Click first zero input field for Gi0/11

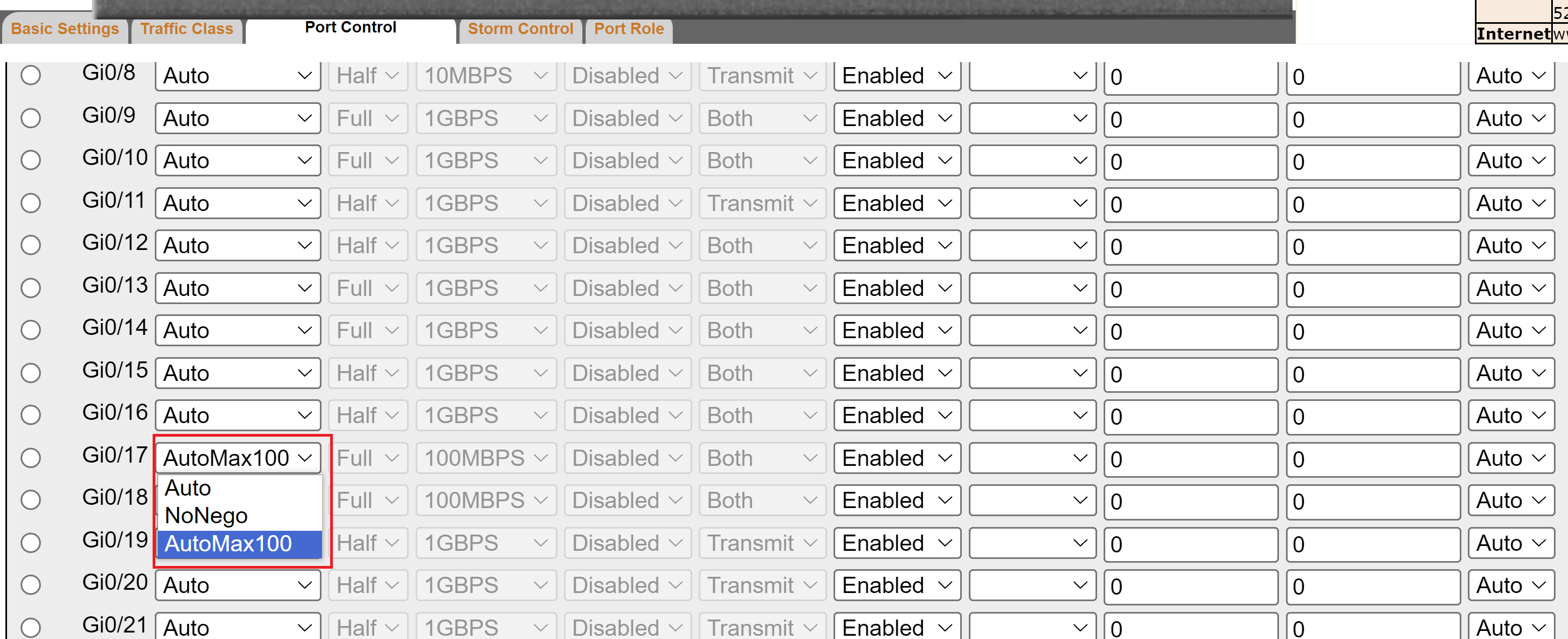(1190, 205)
